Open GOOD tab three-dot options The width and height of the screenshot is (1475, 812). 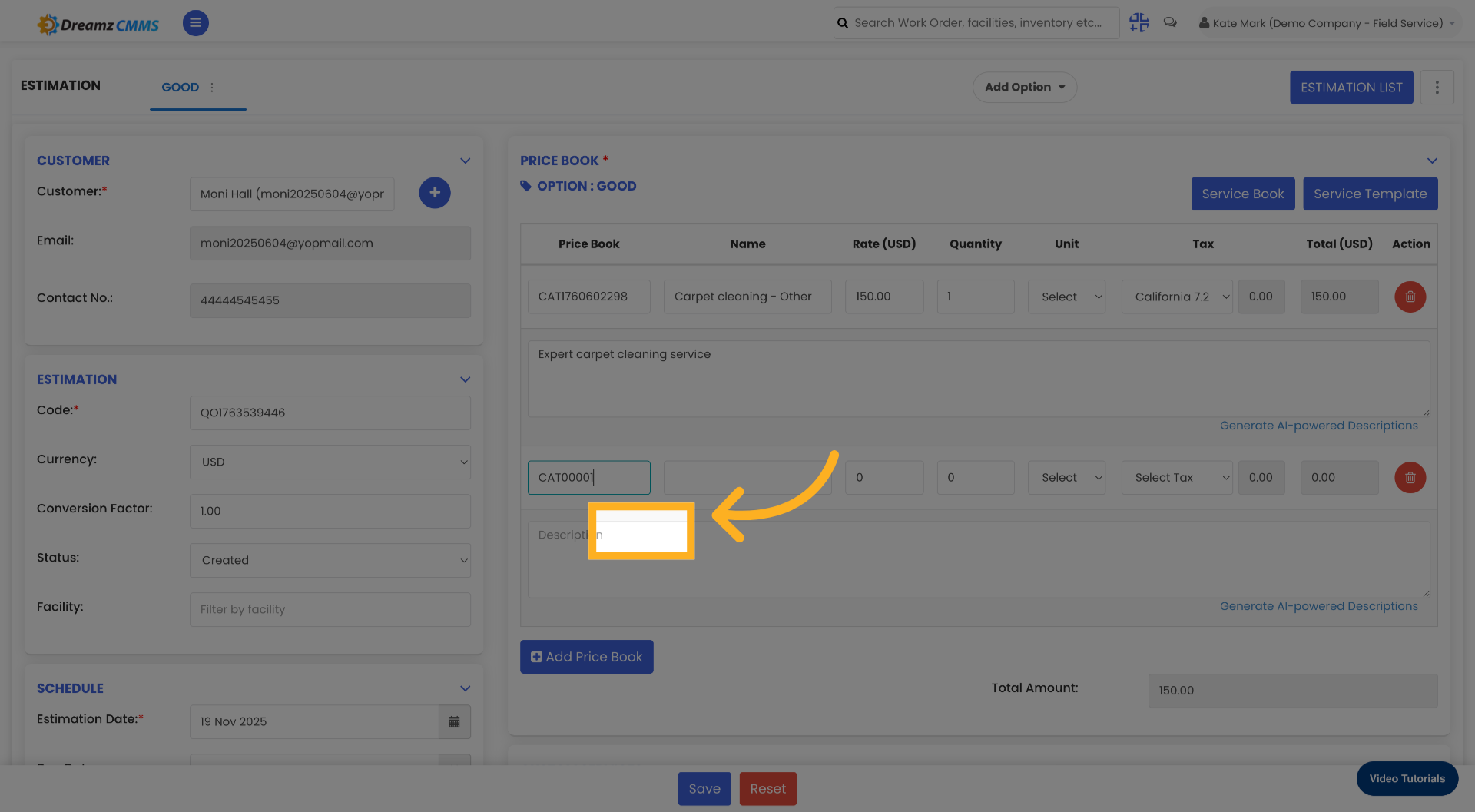(x=212, y=88)
